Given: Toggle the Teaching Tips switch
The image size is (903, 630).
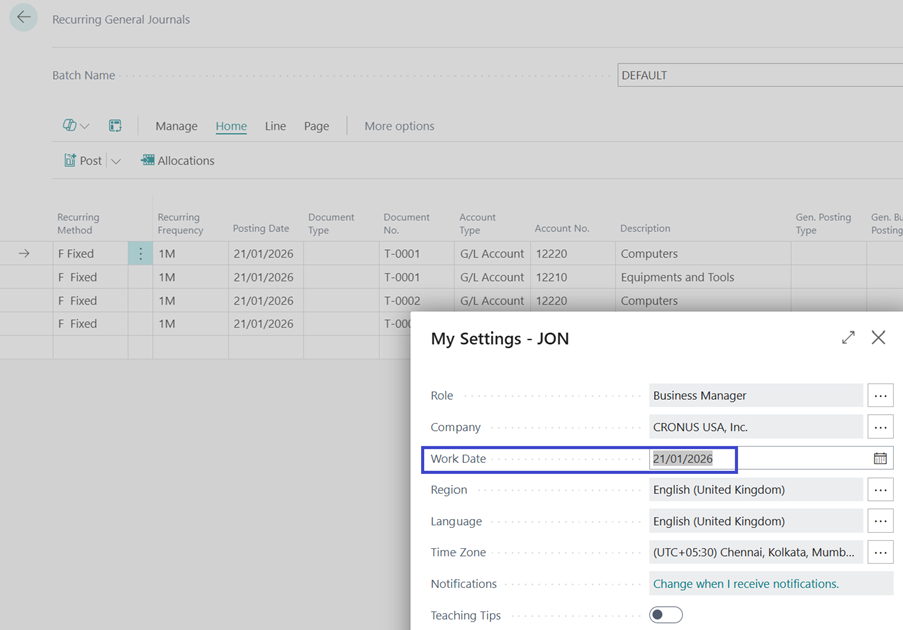Looking at the screenshot, I should coord(666,615).
